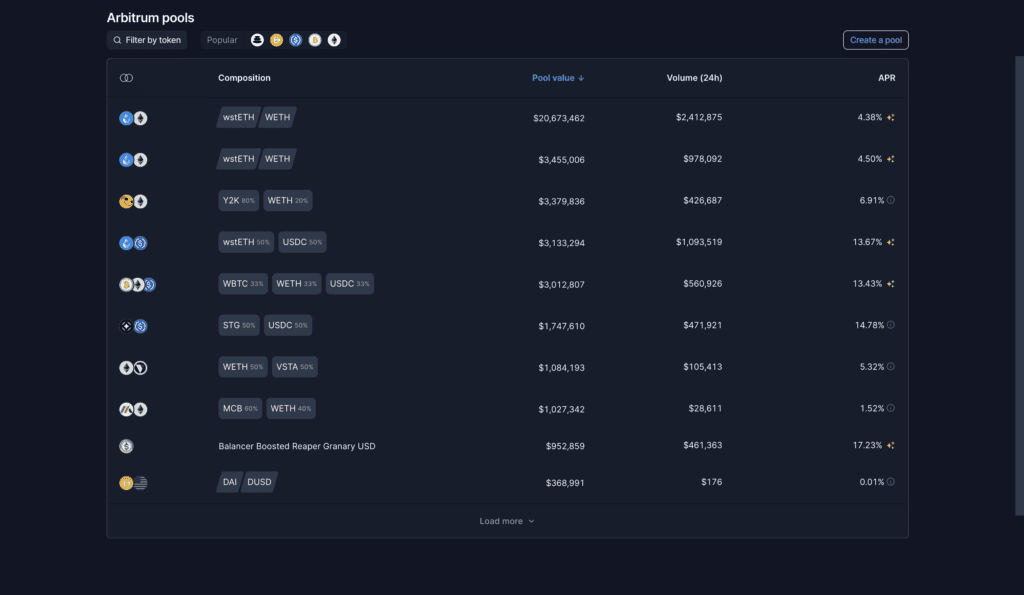Click the pool value $1,747,610
The width and height of the screenshot is (1024, 595).
tap(561, 326)
